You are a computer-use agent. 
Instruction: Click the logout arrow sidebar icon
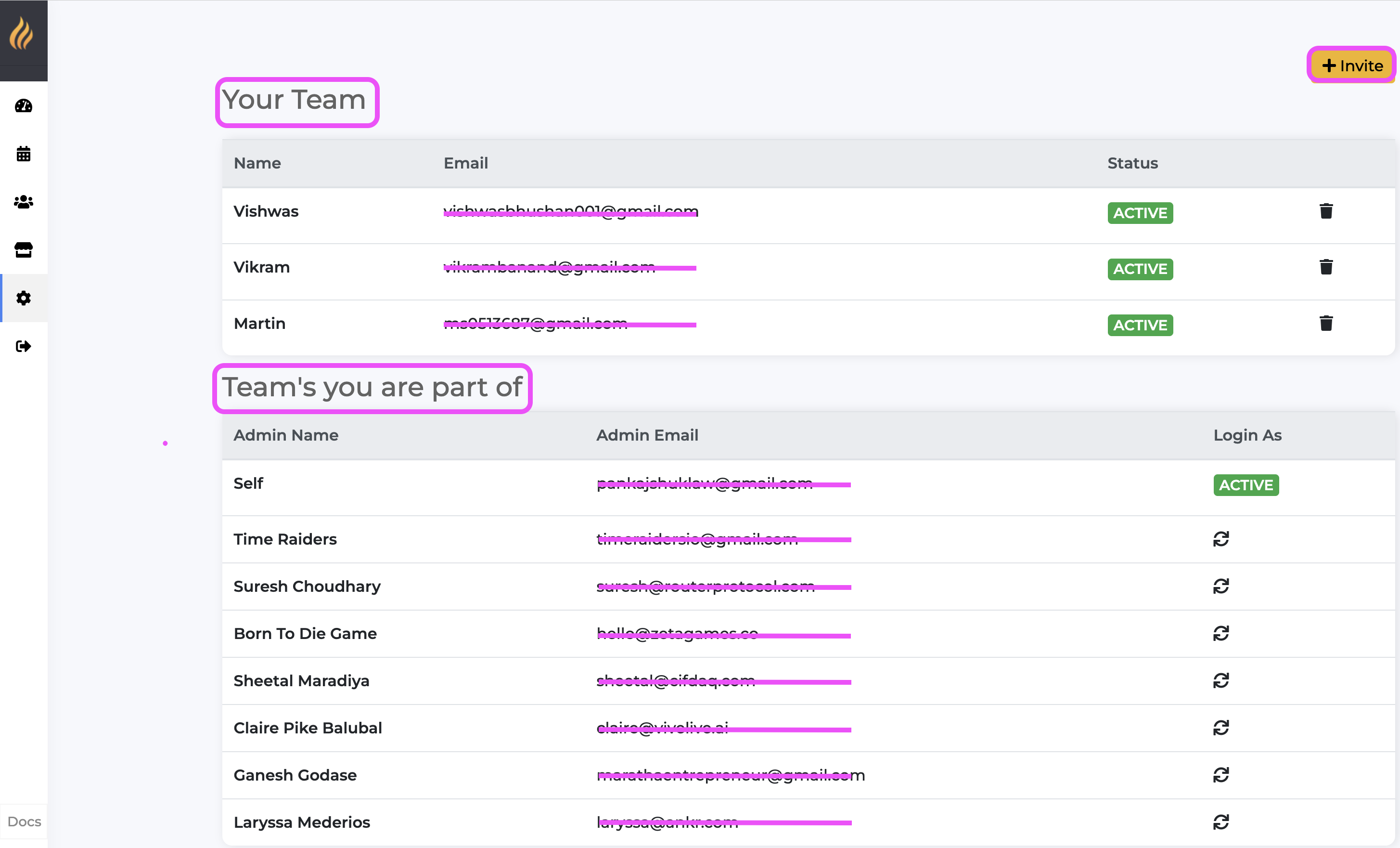pyautogui.click(x=23, y=346)
